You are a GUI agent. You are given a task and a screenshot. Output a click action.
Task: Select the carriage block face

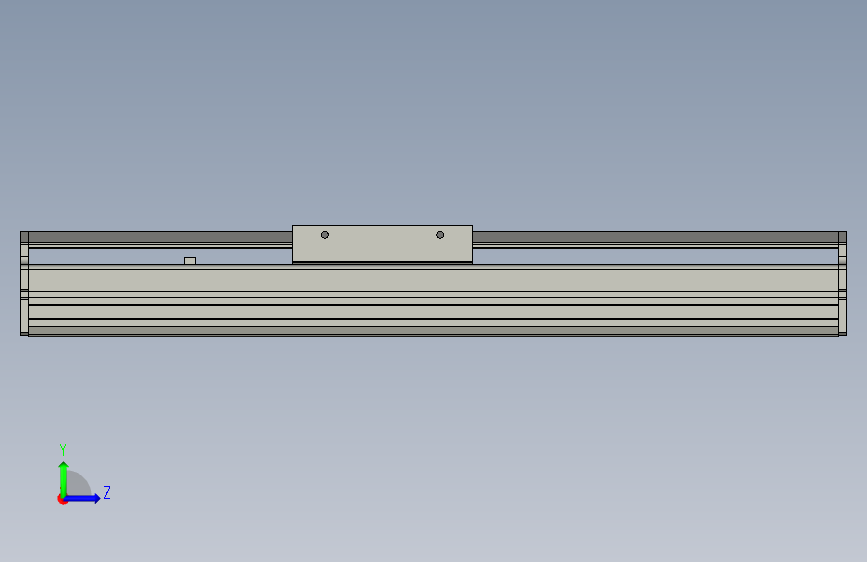(382, 243)
